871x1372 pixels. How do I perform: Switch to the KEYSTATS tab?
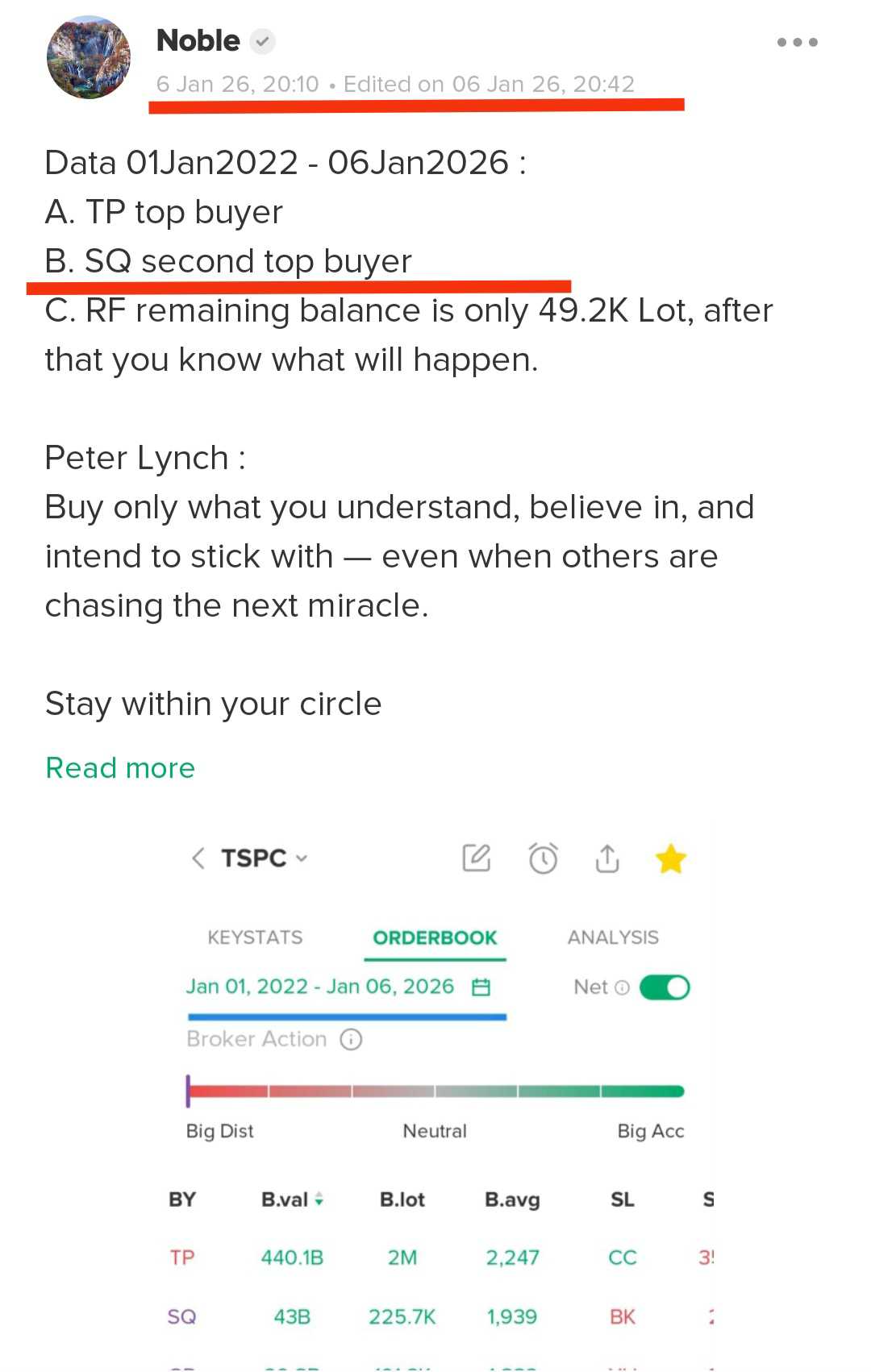(255, 938)
